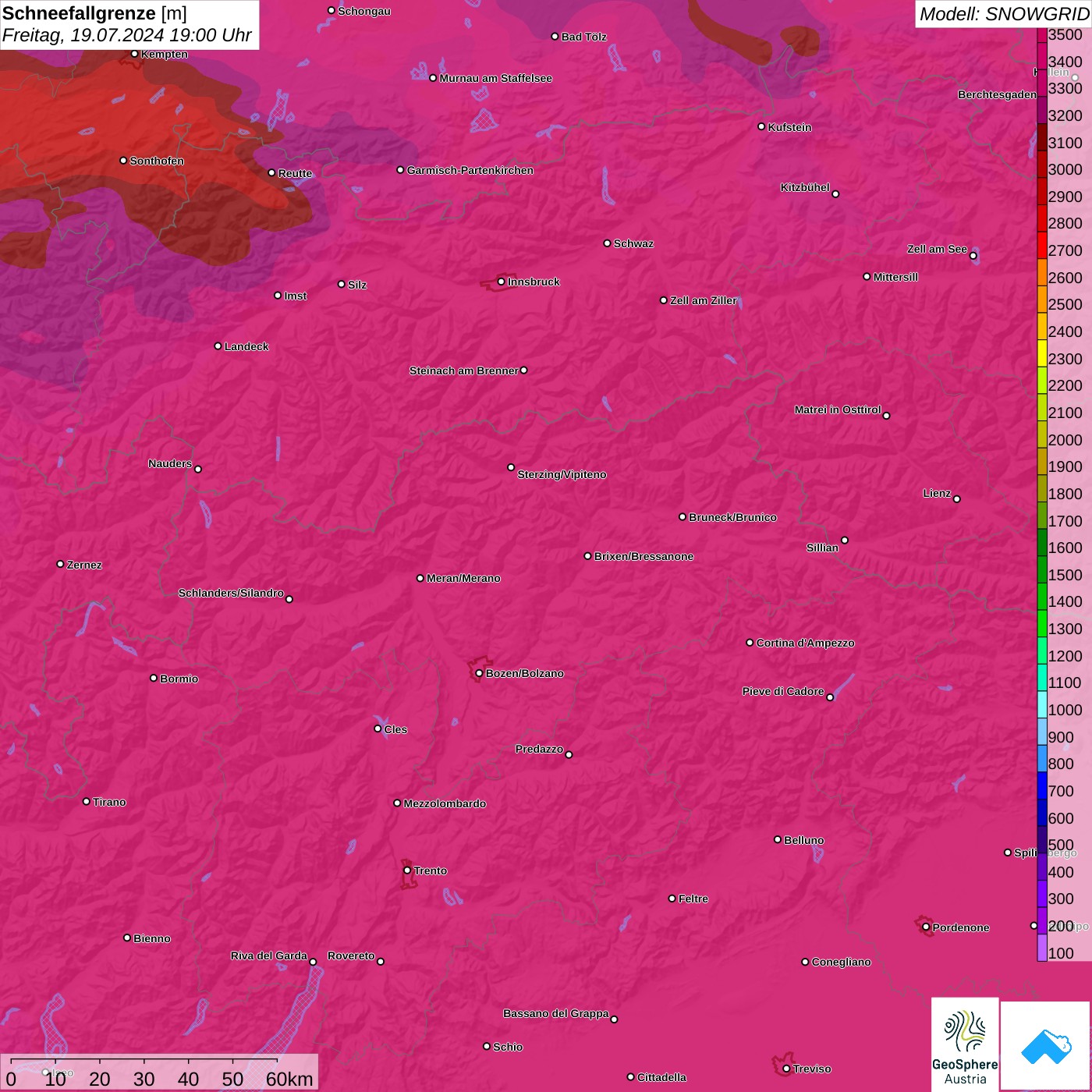Click the "1500" legend value
The image size is (1092, 1092).
1065,575
